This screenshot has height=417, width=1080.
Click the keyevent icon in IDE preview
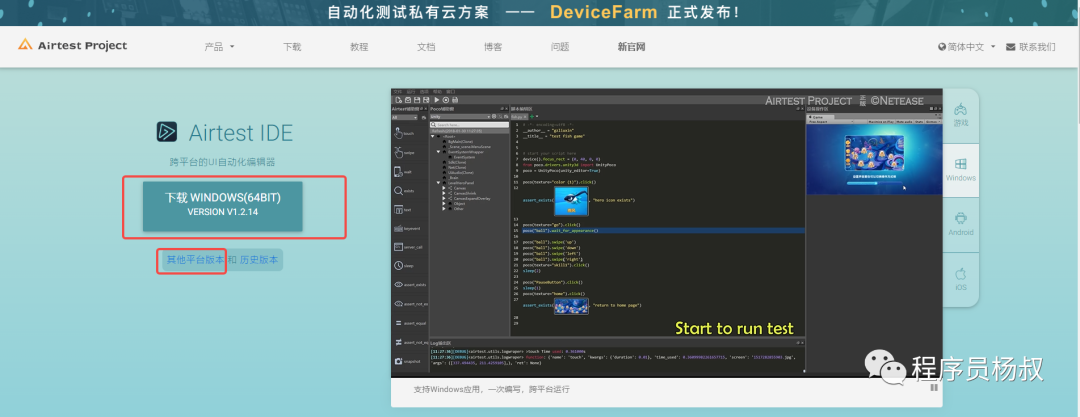click(x=398, y=228)
